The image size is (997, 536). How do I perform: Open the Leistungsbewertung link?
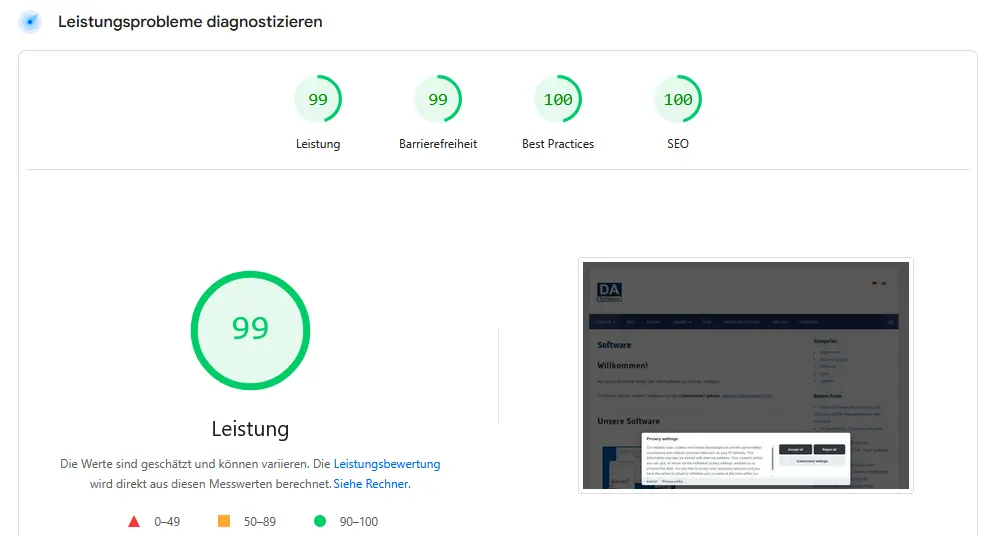click(x=387, y=464)
